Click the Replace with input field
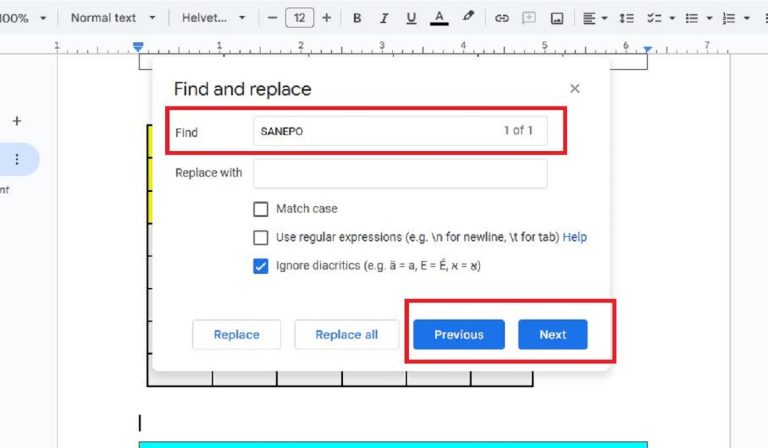Viewport: 768px width, 448px height. [400, 173]
